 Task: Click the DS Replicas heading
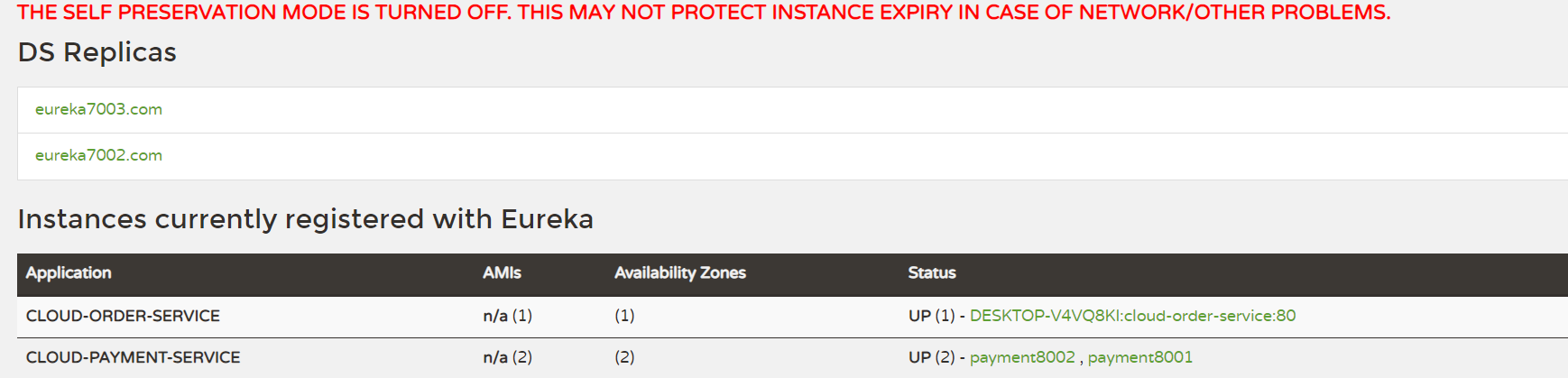[x=97, y=52]
